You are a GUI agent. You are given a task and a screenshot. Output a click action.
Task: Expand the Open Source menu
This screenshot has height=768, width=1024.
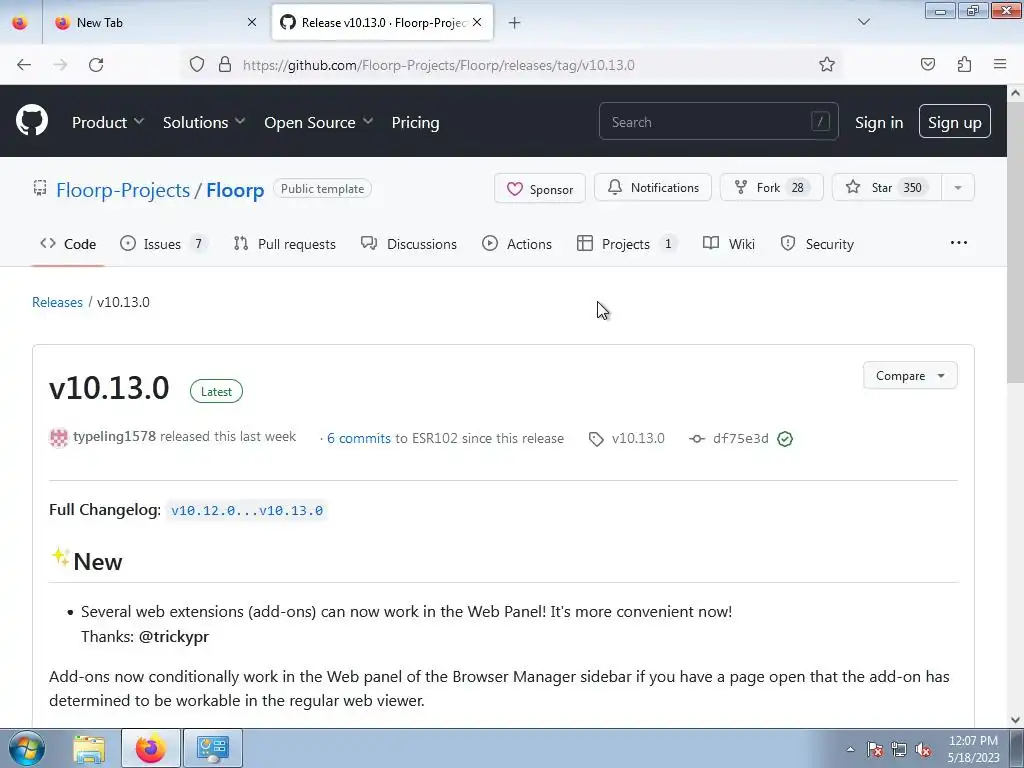tap(318, 122)
